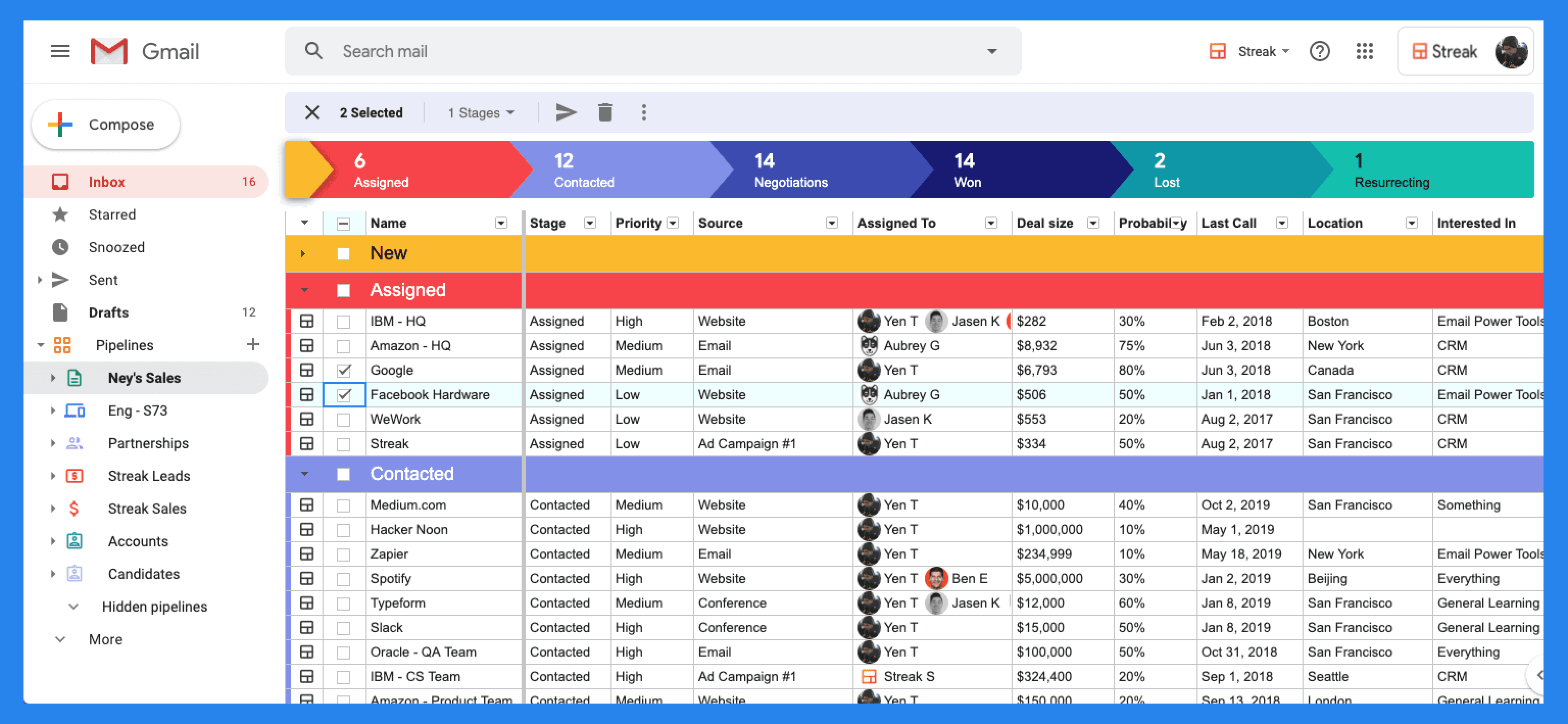1568x724 pixels.
Task: Open the Spotify box icon
Action: point(307,578)
